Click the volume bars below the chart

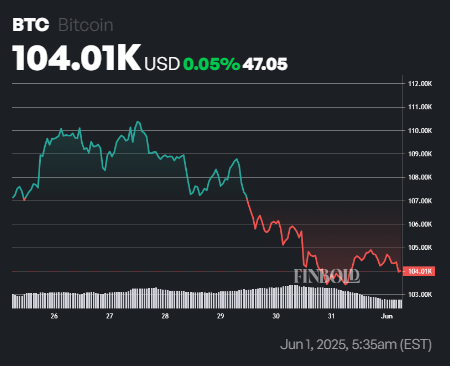(207, 297)
